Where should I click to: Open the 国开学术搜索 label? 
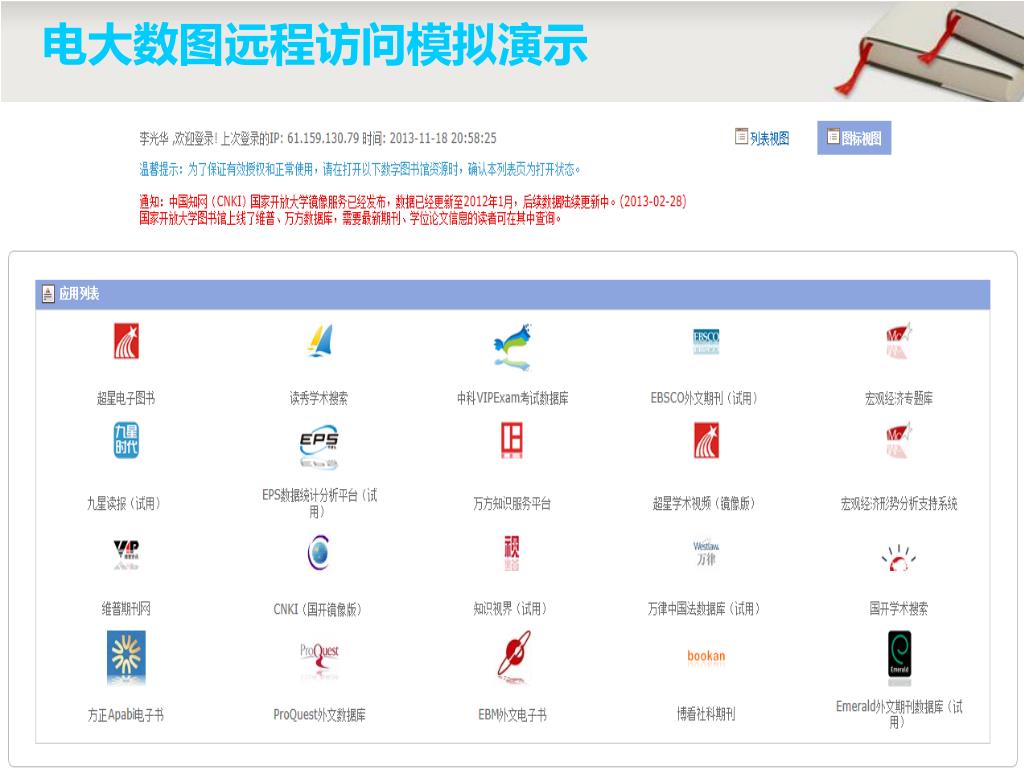click(899, 609)
